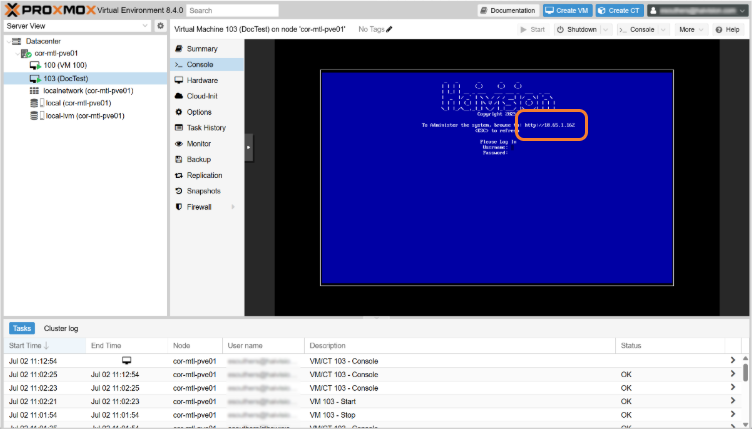Open the Hardware panel for the VM
Screen dimensions: 752x429
coord(201,80)
